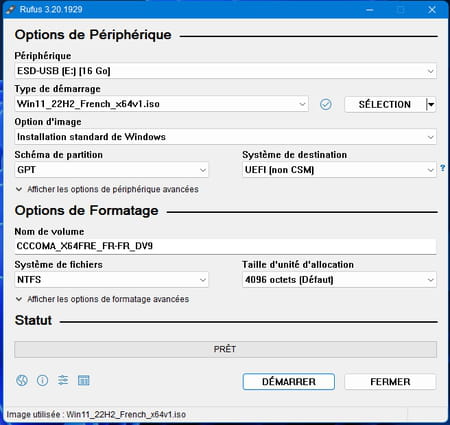Image resolution: width=450 pixels, height=425 pixels.
Task: Open the SÉLECTION split arrow menu
Action: pos(431,105)
